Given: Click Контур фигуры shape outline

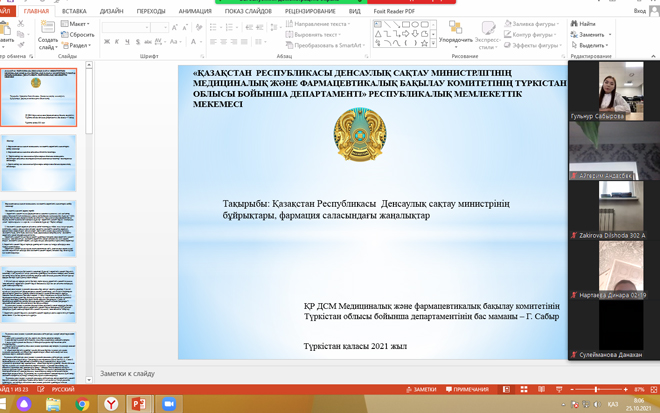Looking at the screenshot, I should pos(530,35).
